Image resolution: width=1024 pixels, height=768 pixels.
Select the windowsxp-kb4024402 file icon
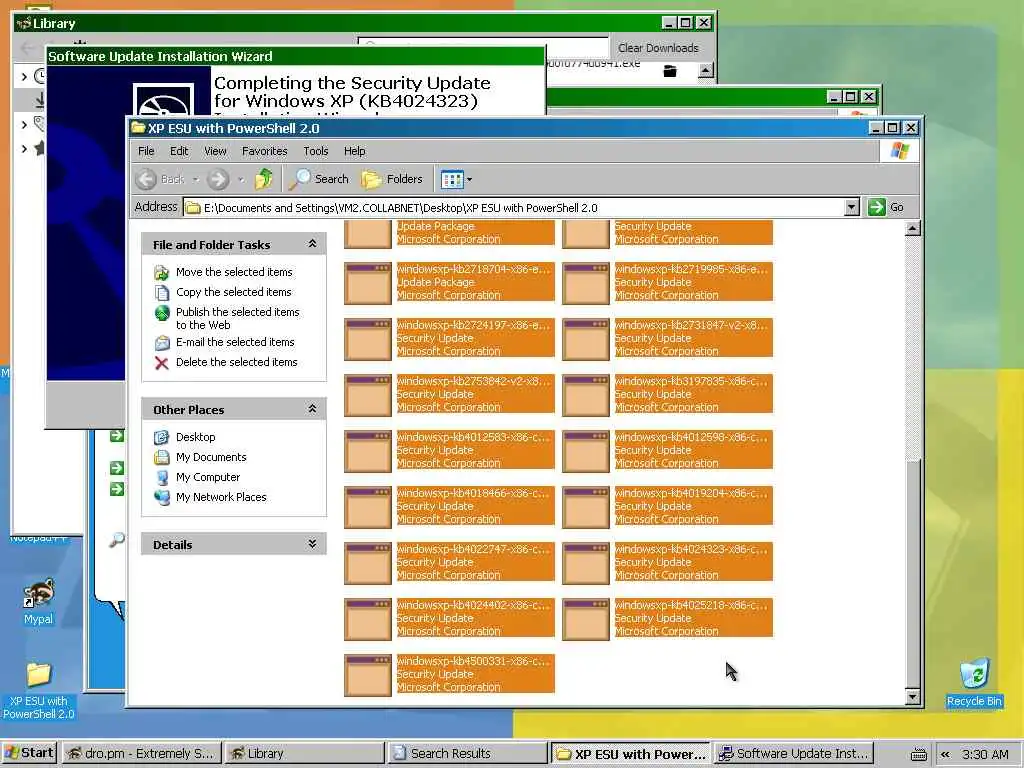pyautogui.click(x=368, y=620)
